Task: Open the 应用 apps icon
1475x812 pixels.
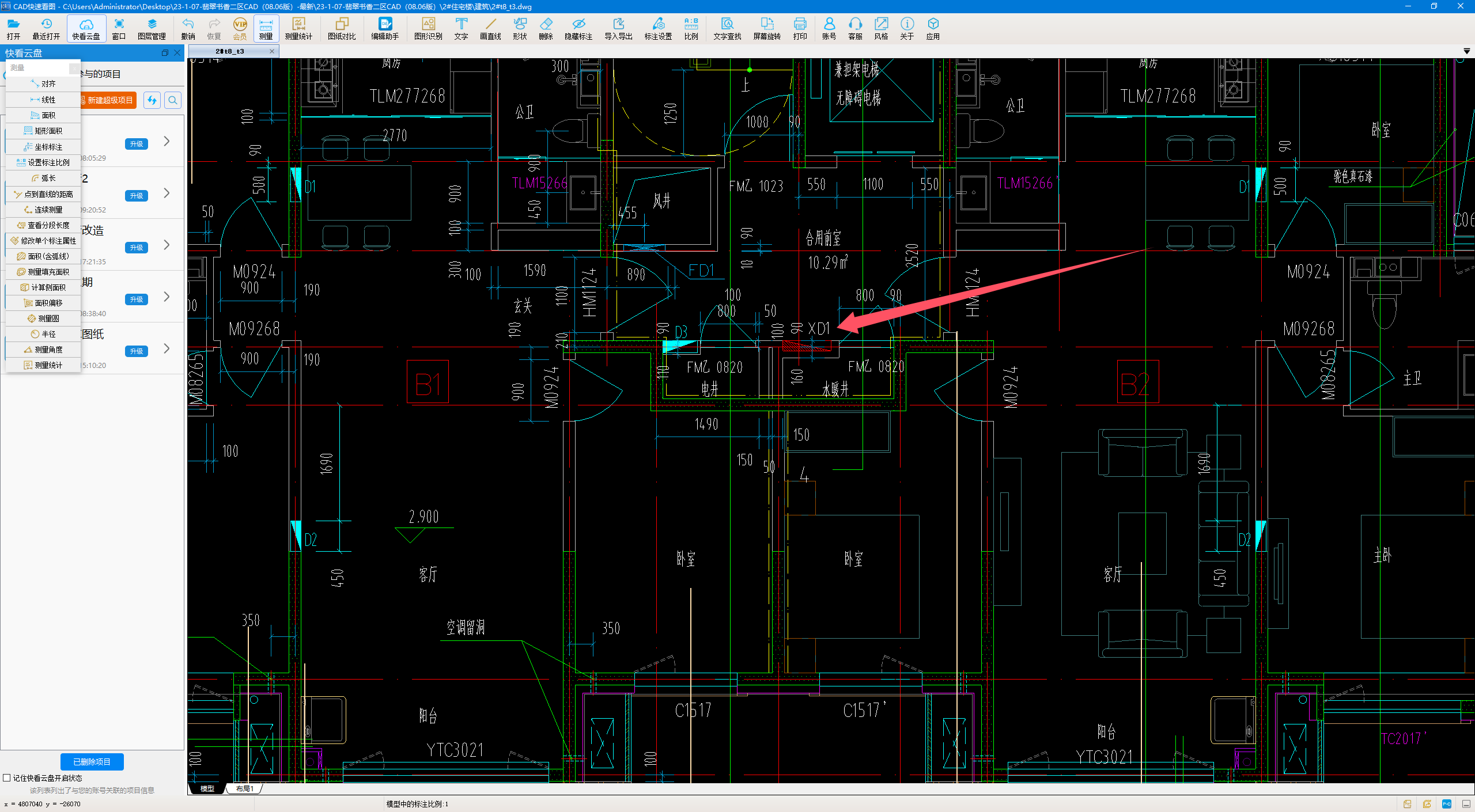Action: coord(933,28)
